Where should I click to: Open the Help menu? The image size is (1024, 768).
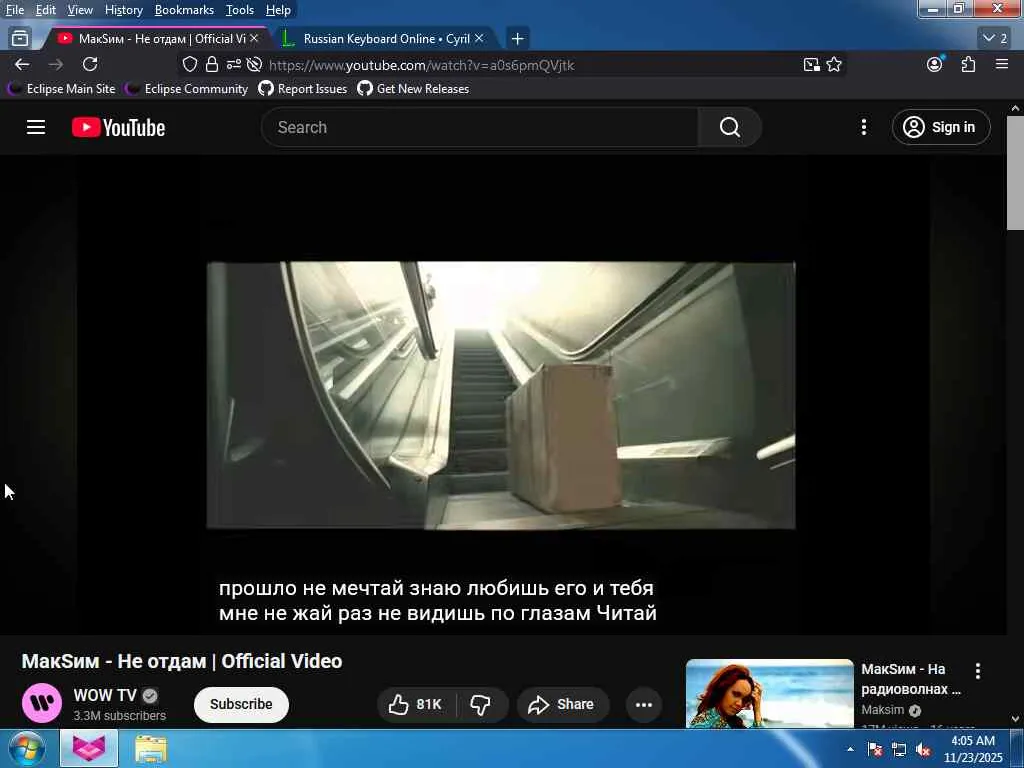pos(278,10)
